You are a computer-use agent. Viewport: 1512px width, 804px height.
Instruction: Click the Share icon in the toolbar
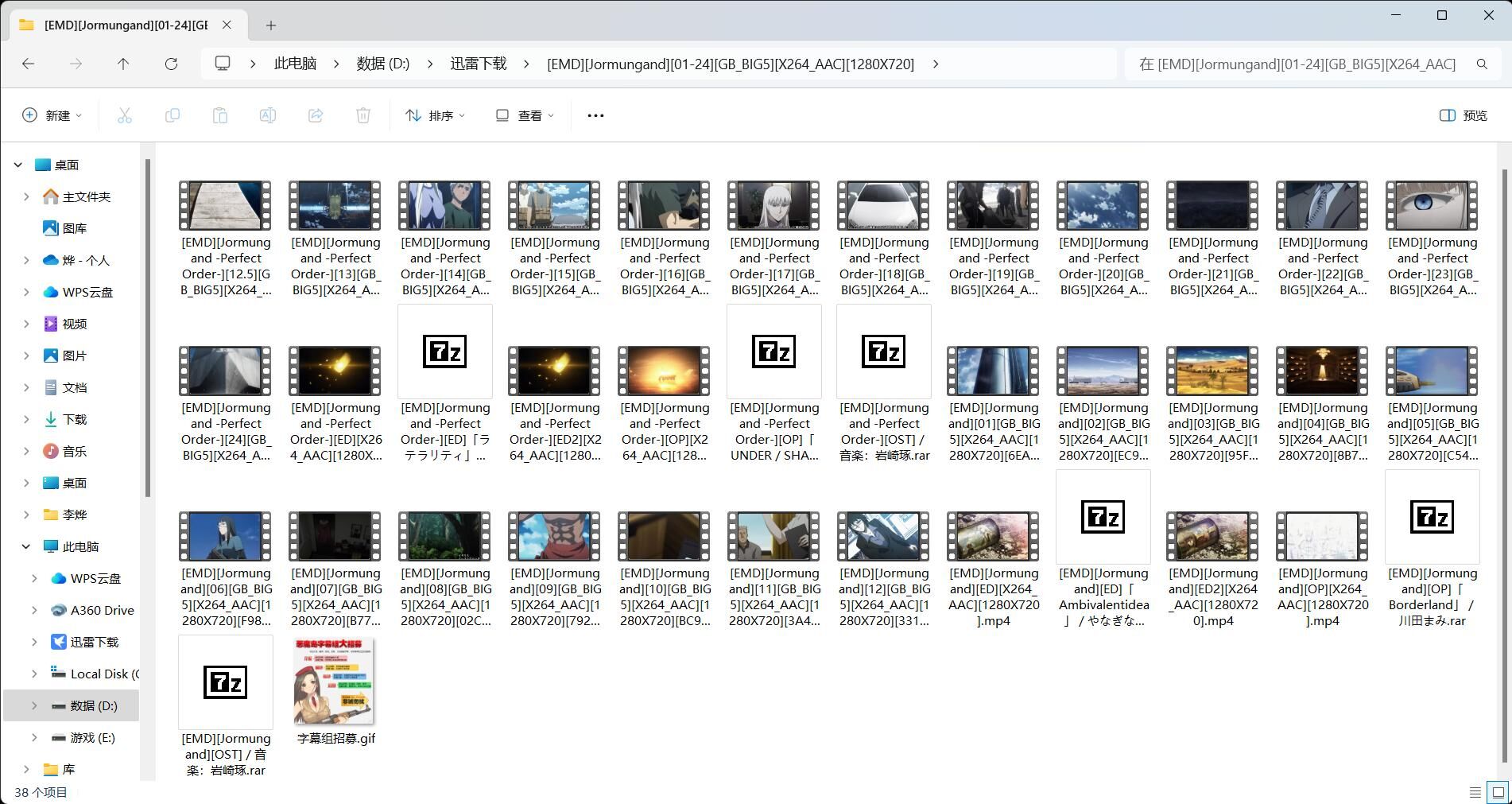pos(316,115)
